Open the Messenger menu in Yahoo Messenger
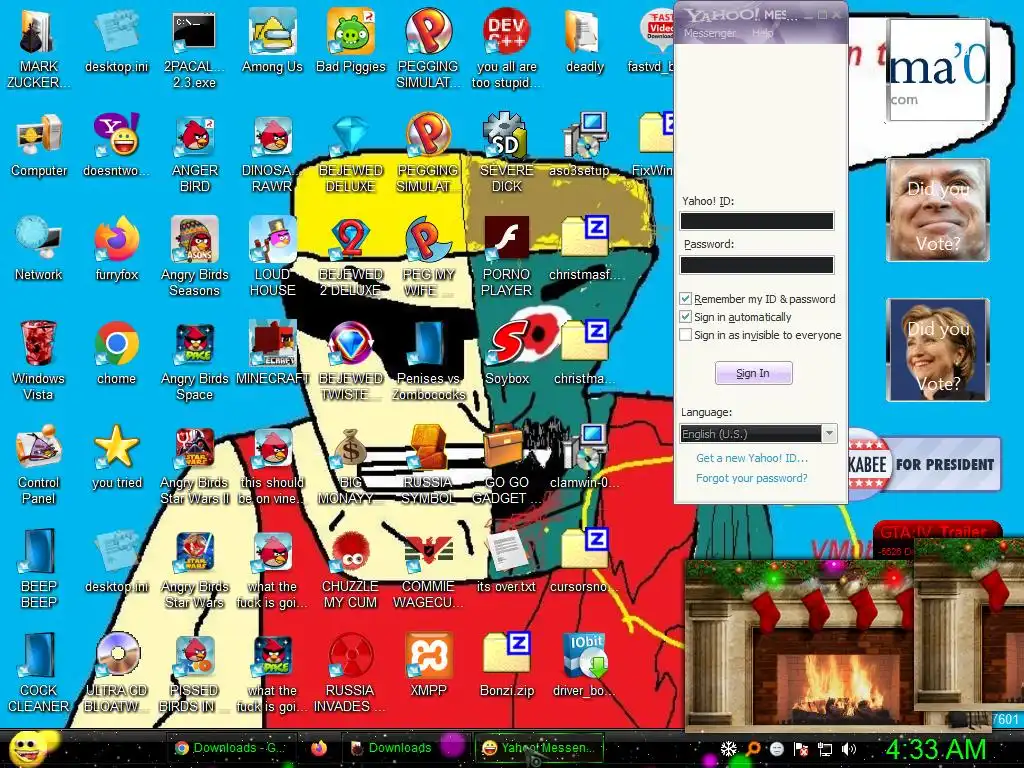Viewport: 1024px width, 768px height. [x=709, y=33]
